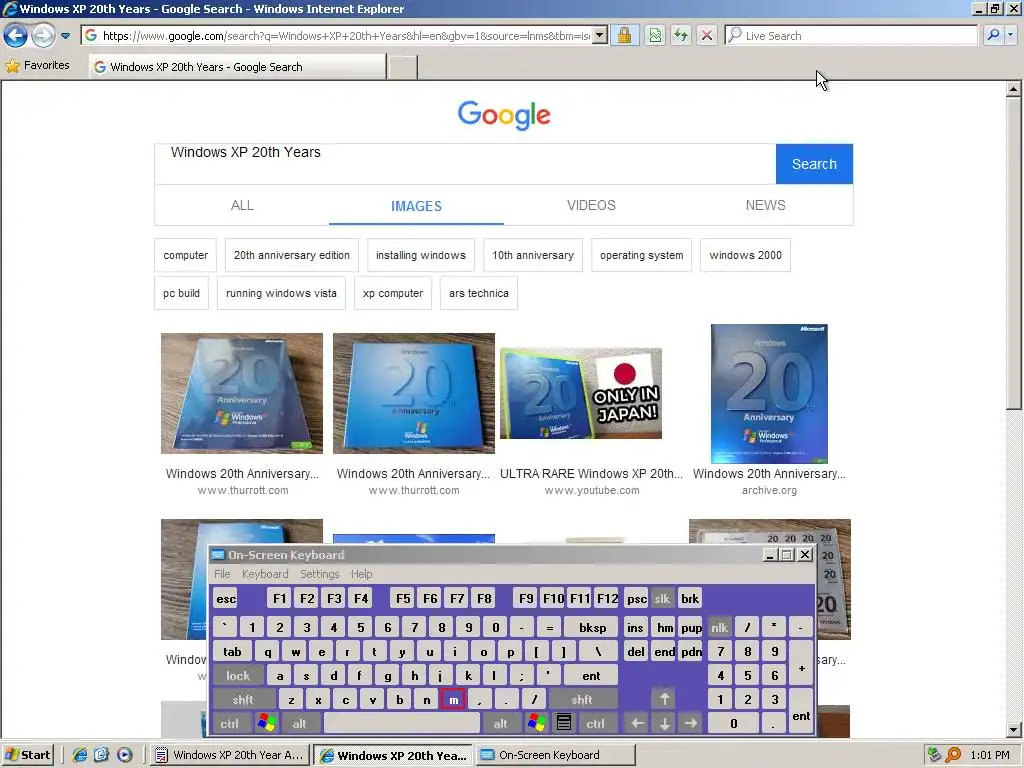The height and width of the screenshot is (768, 1024).
Task: Select the Google Search browser tab
Action: coord(237,67)
